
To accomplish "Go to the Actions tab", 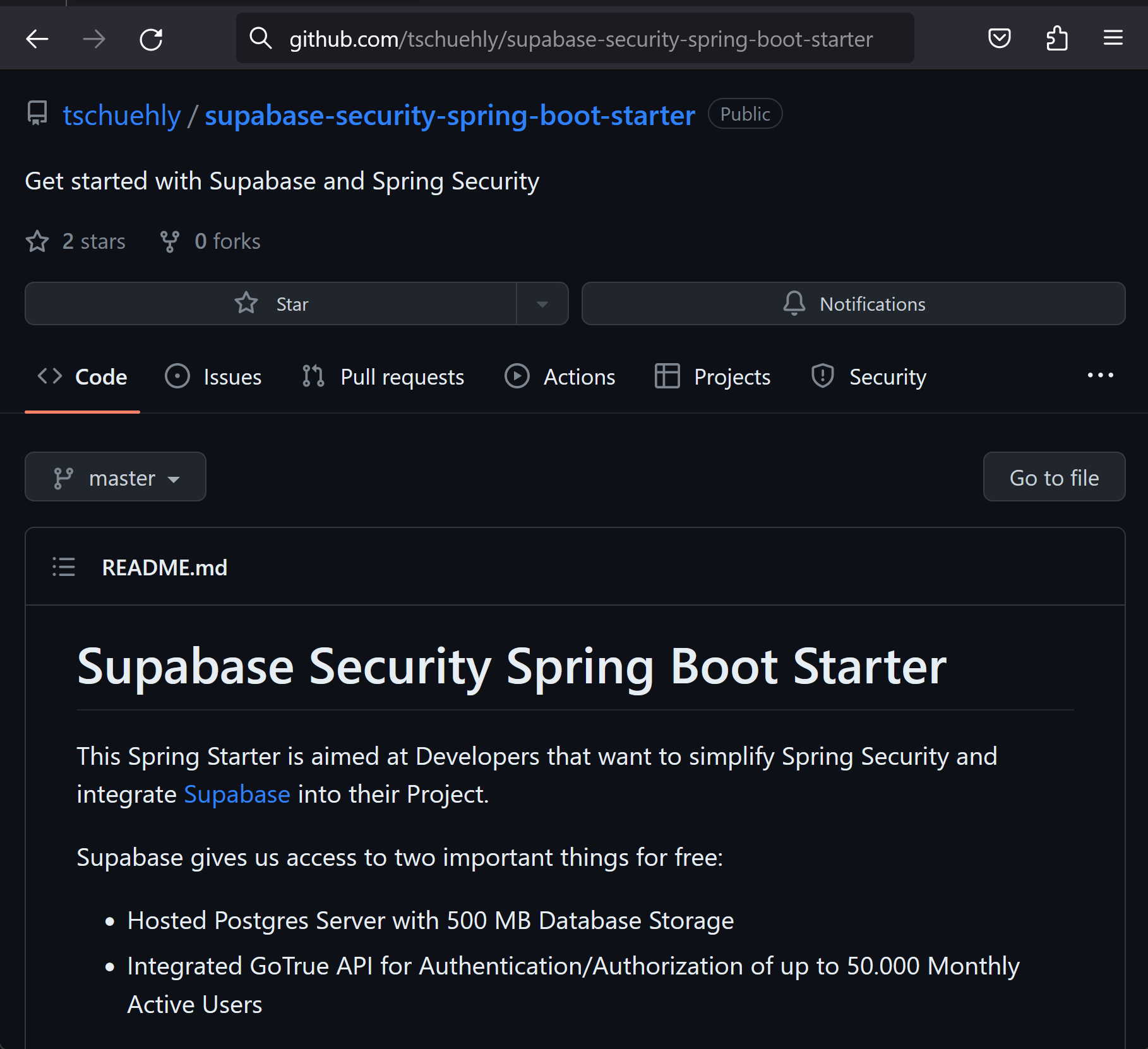I will (560, 377).
